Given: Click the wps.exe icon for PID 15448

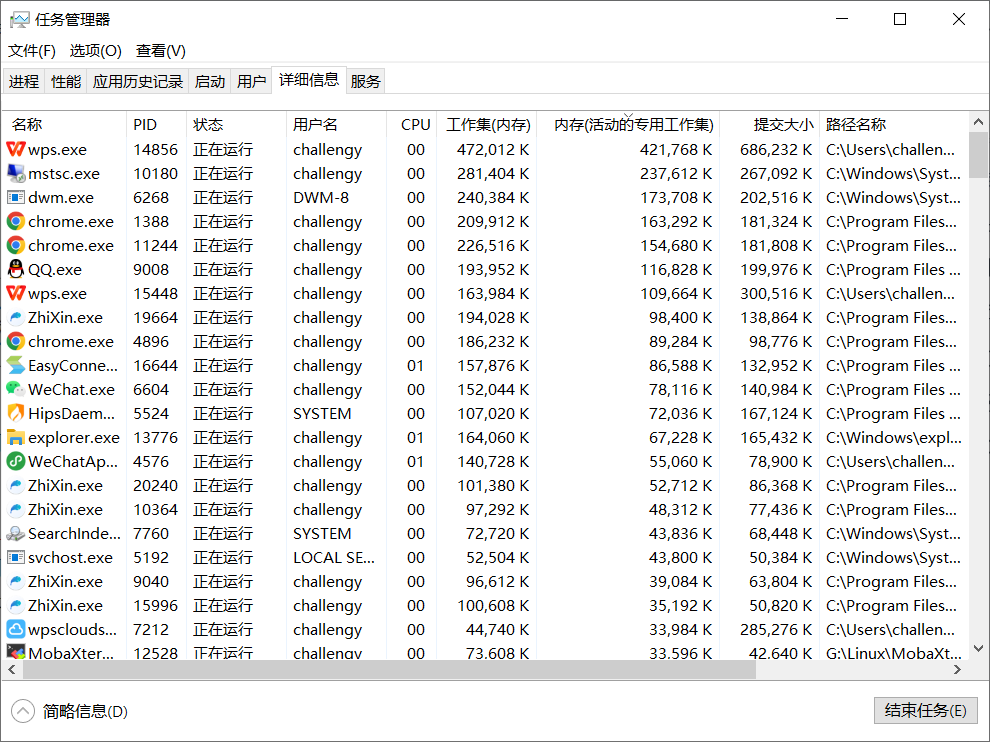Looking at the screenshot, I should pyautogui.click(x=16, y=294).
